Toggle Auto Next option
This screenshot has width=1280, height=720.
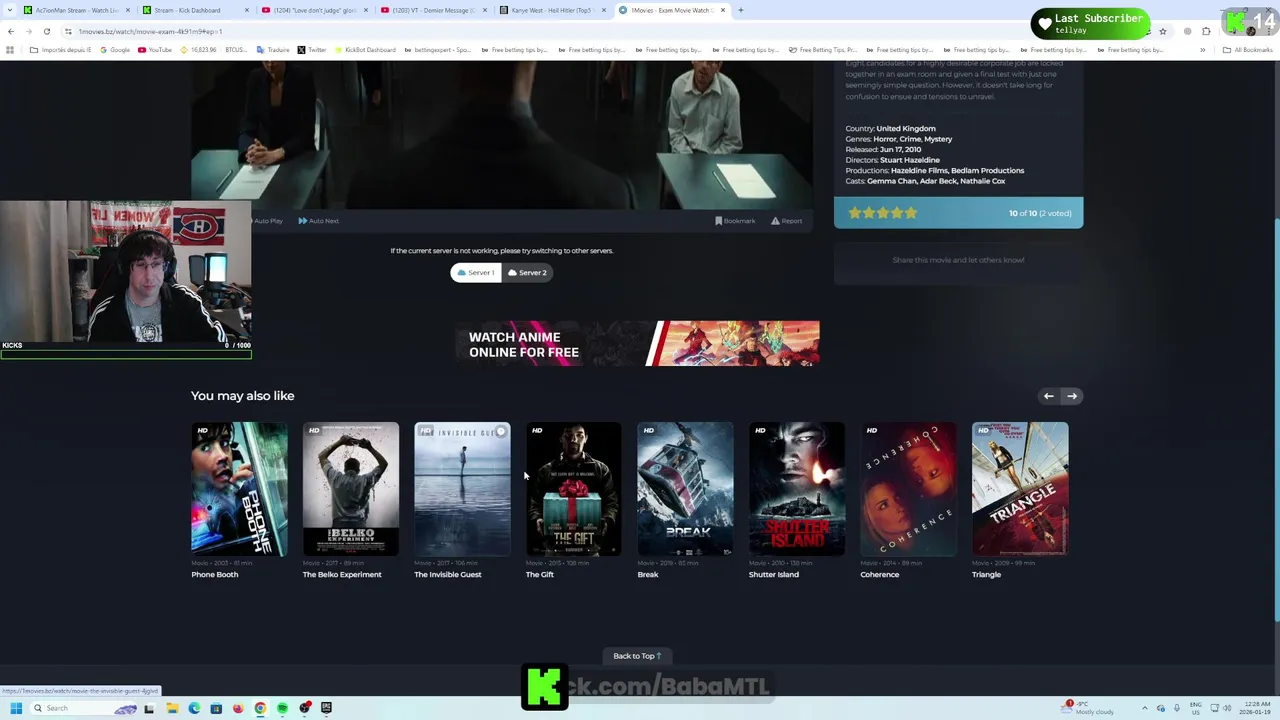pyautogui.click(x=319, y=221)
